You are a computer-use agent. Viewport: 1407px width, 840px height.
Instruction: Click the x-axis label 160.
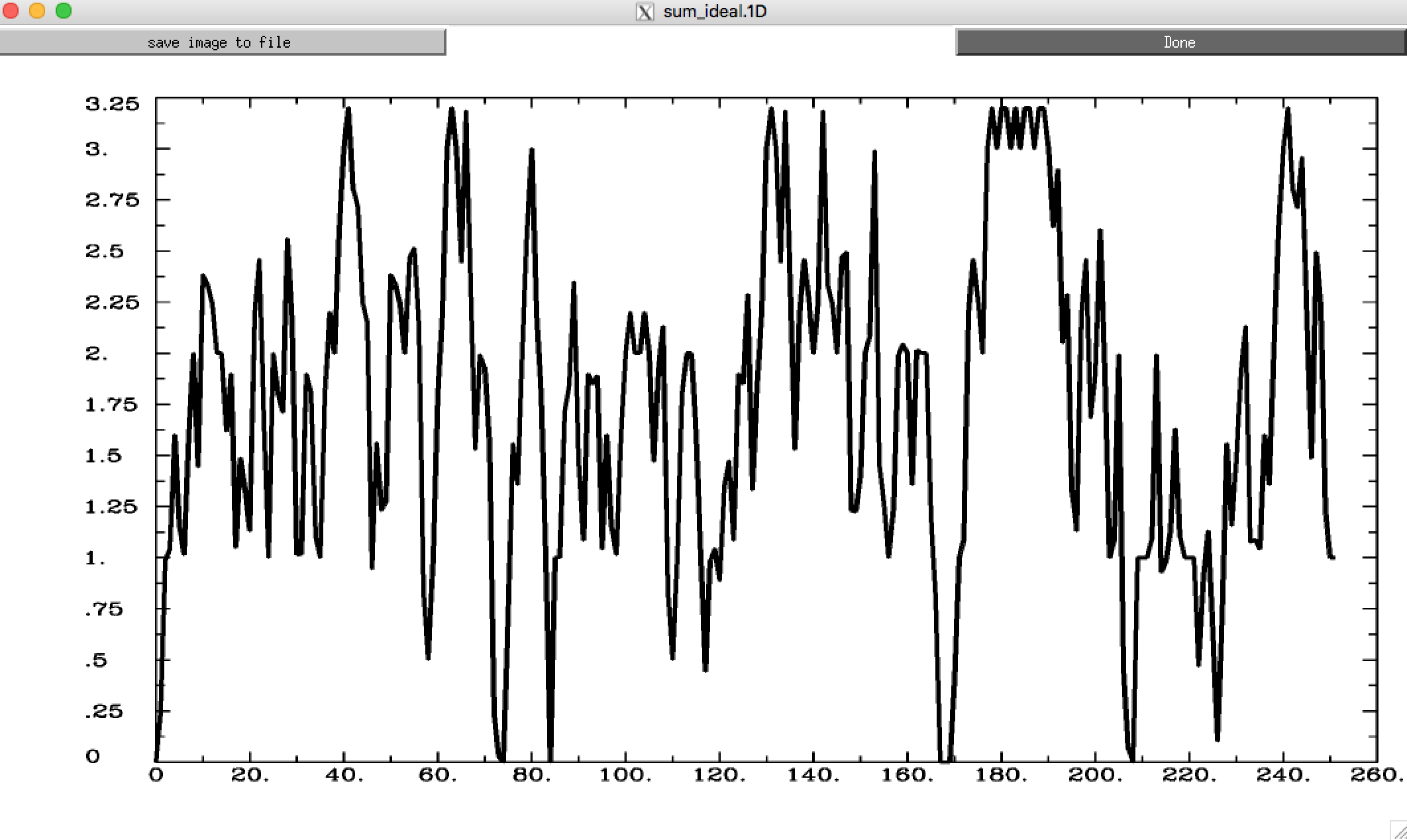[908, 774]
